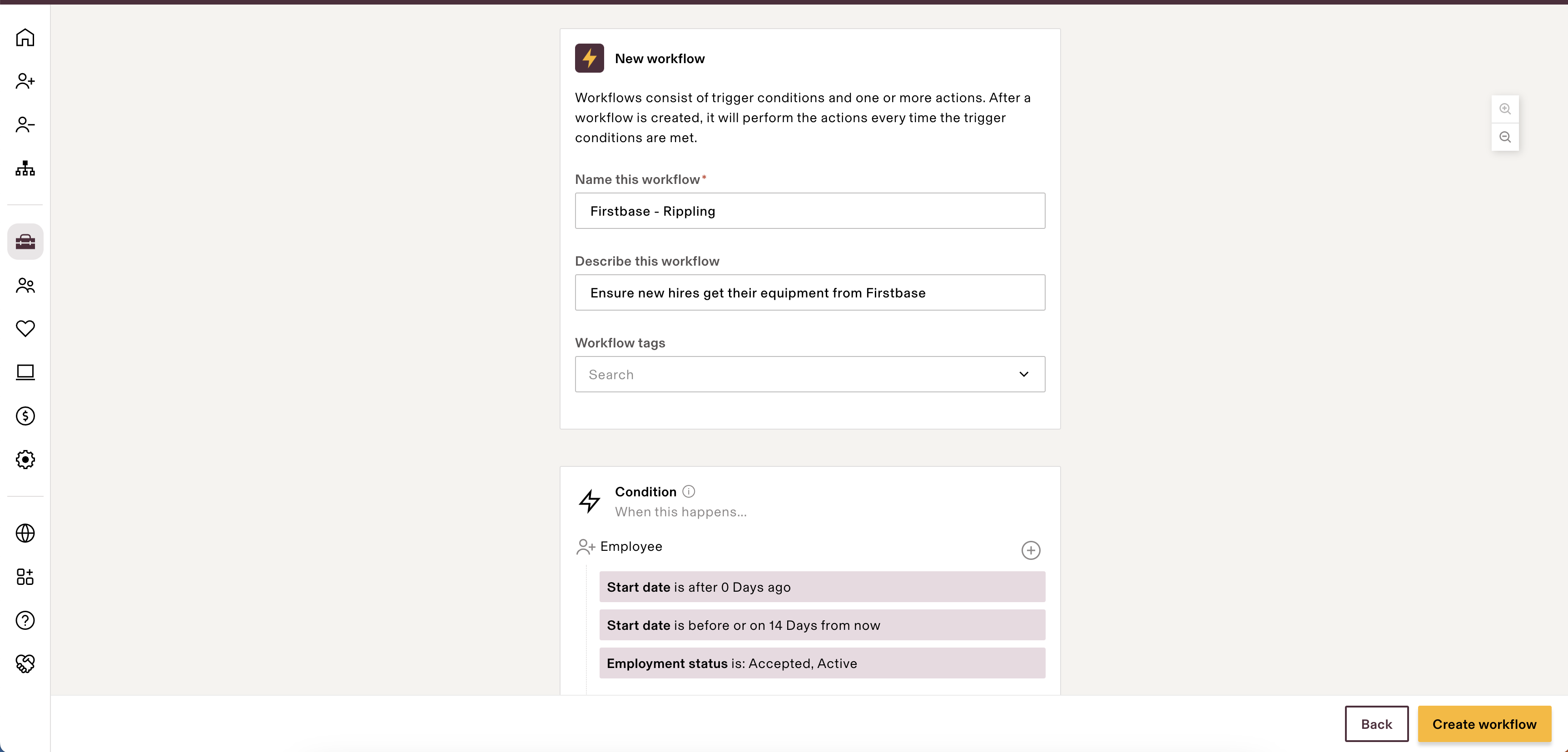Image resolution: width=1568 pixels, height=752 pixels.
Task: Zoom in on the workflow canvas
Action: click(1505, 109)
